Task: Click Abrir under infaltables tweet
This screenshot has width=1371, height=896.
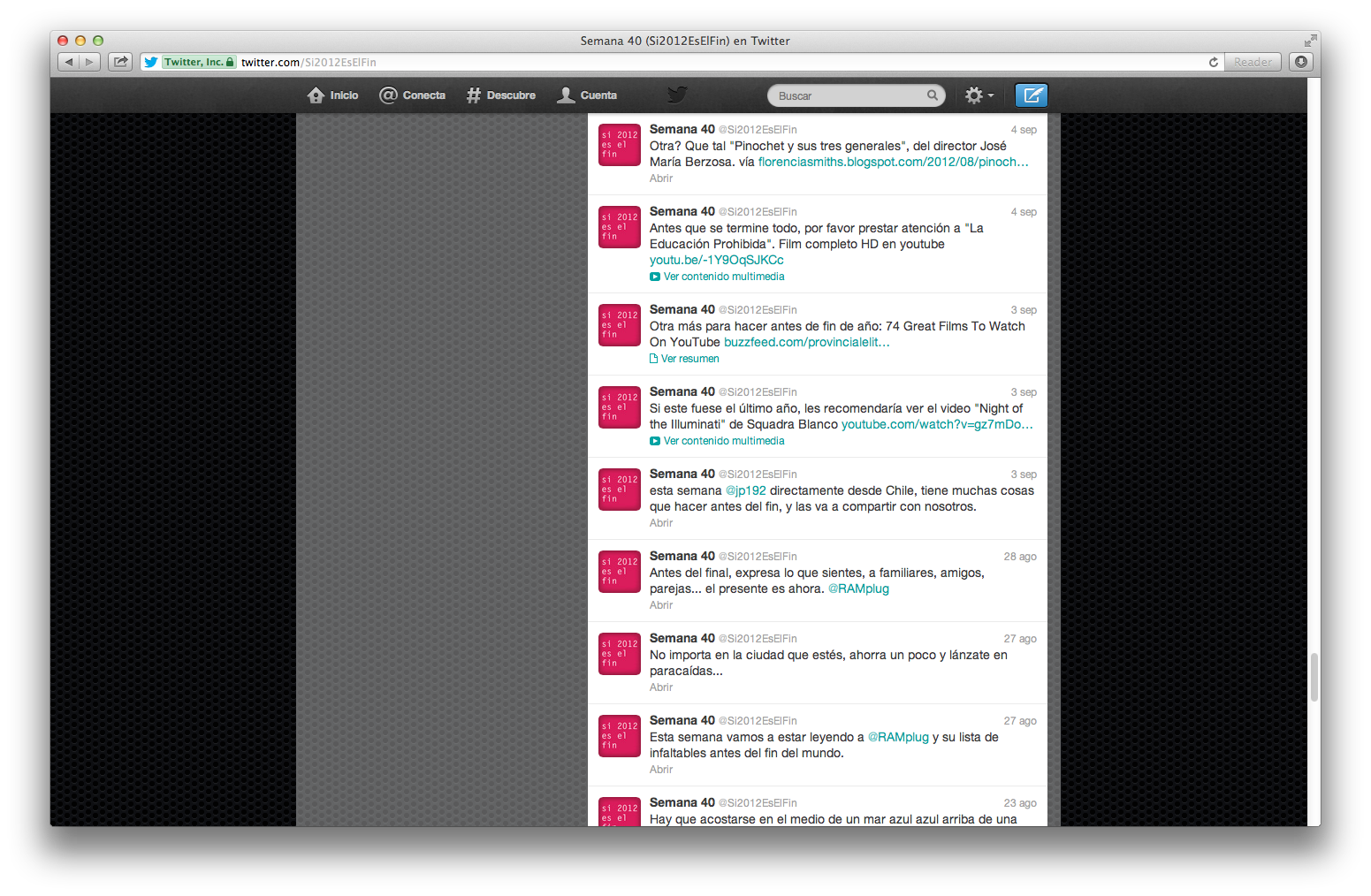Action: (661, 770)
